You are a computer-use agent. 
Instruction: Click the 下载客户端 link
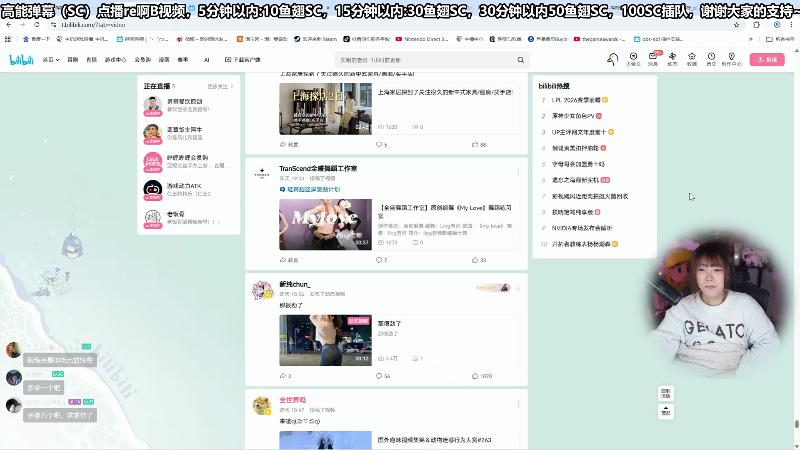point(243,60)
